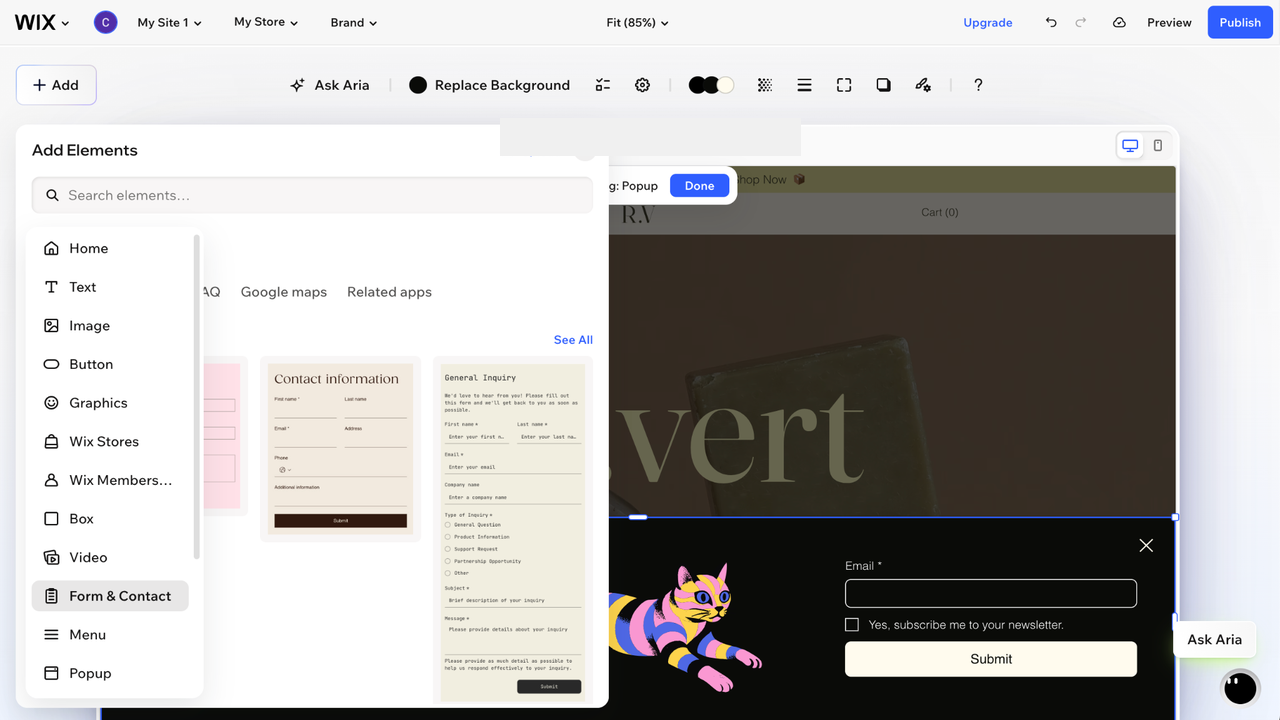Undo the last action
Viewport: 1280px width, 720px height.
pos(1051,22)
